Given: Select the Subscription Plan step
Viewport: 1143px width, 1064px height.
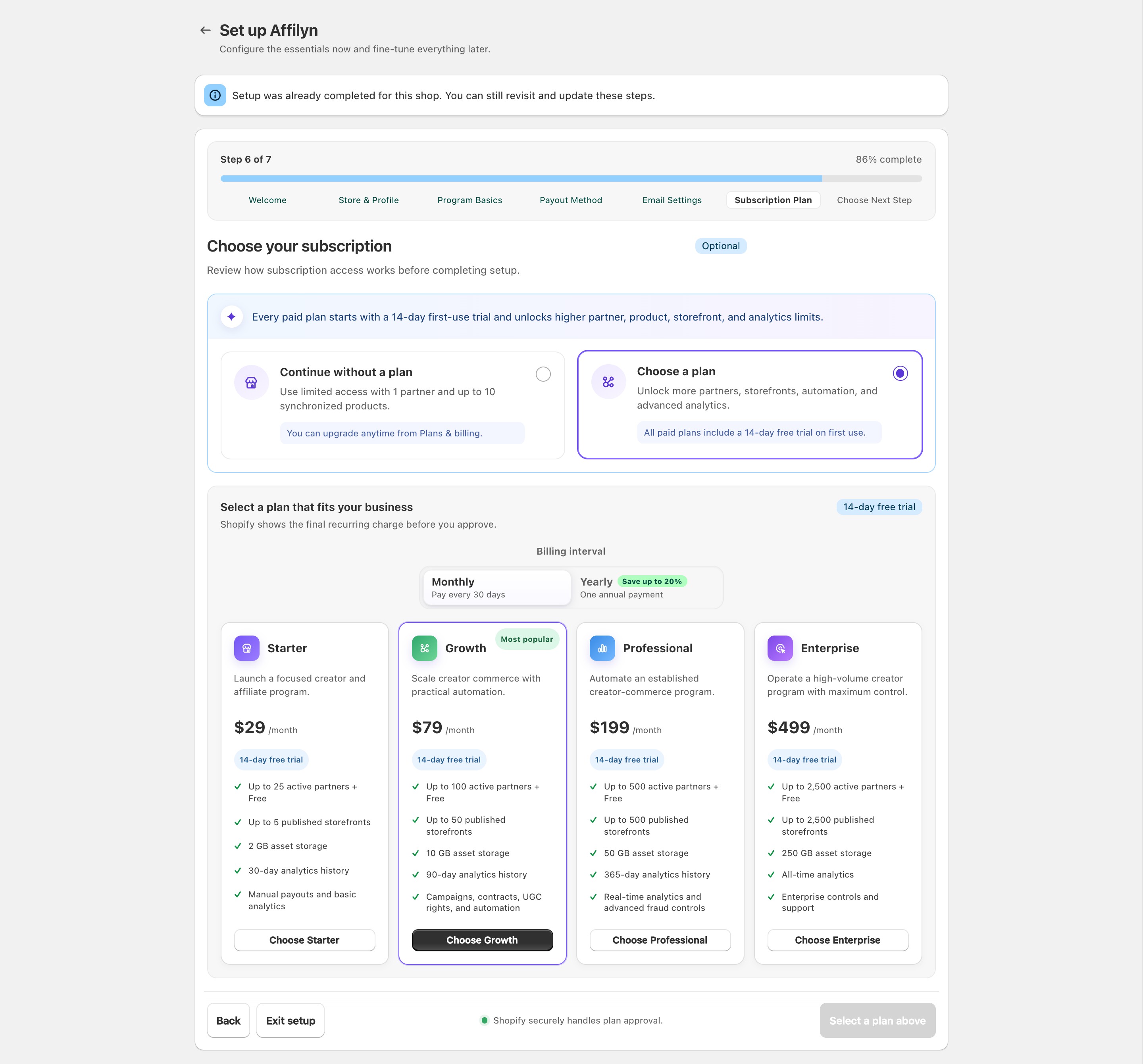Looking at the screenshot, I should [773, 200].
